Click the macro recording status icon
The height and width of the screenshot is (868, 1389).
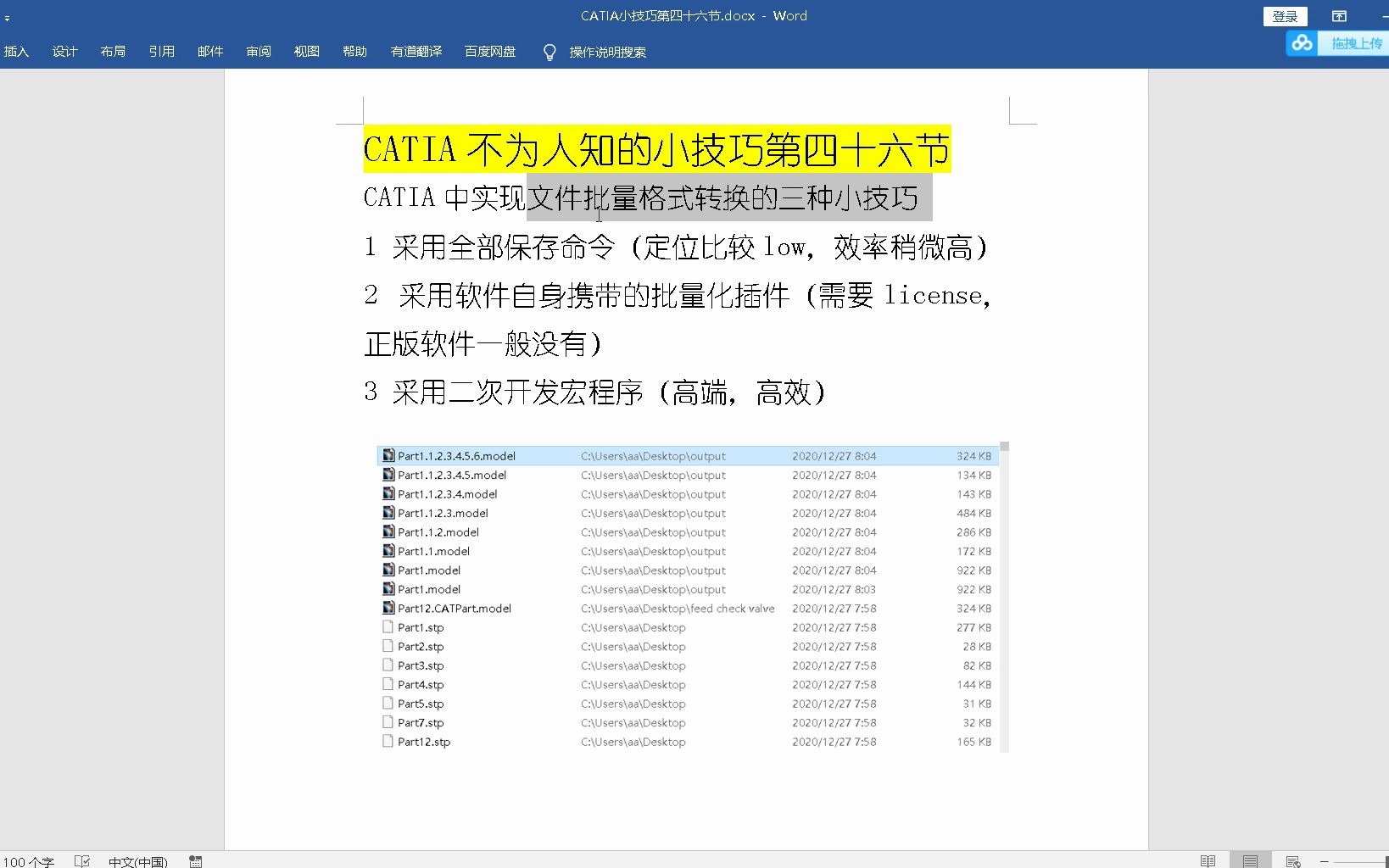[x=196, y=861]
